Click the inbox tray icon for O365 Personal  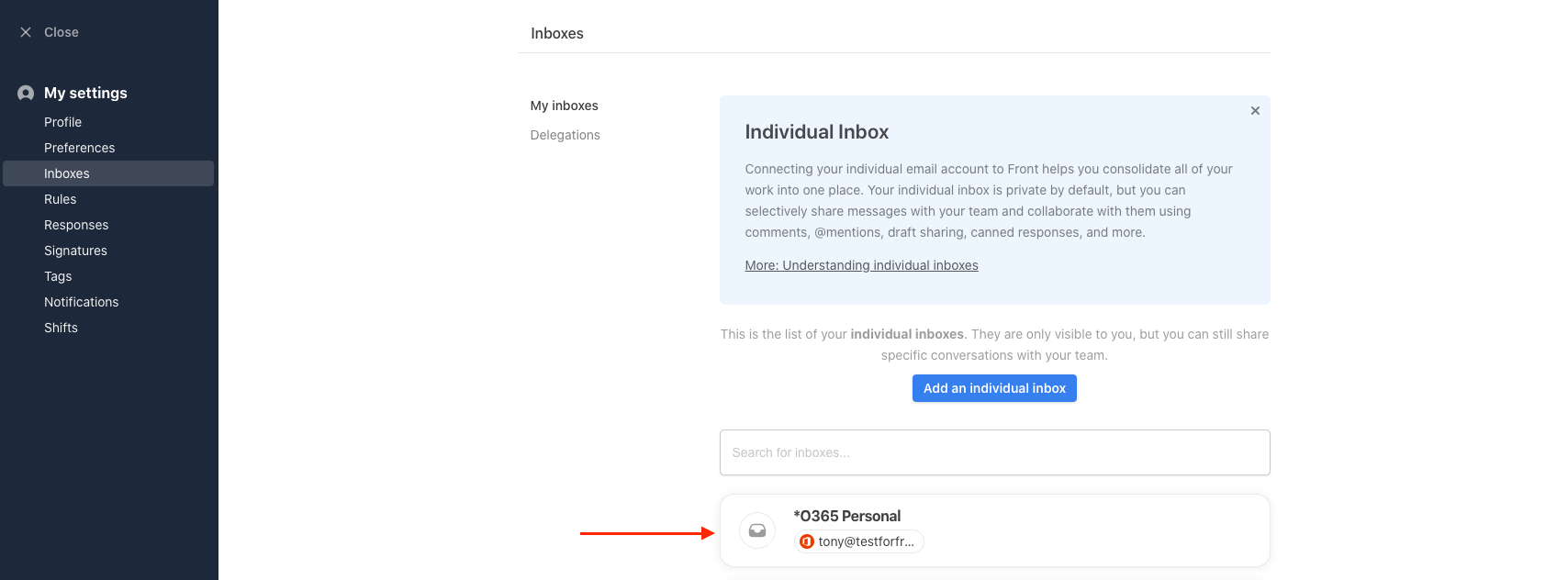point(757,530)
